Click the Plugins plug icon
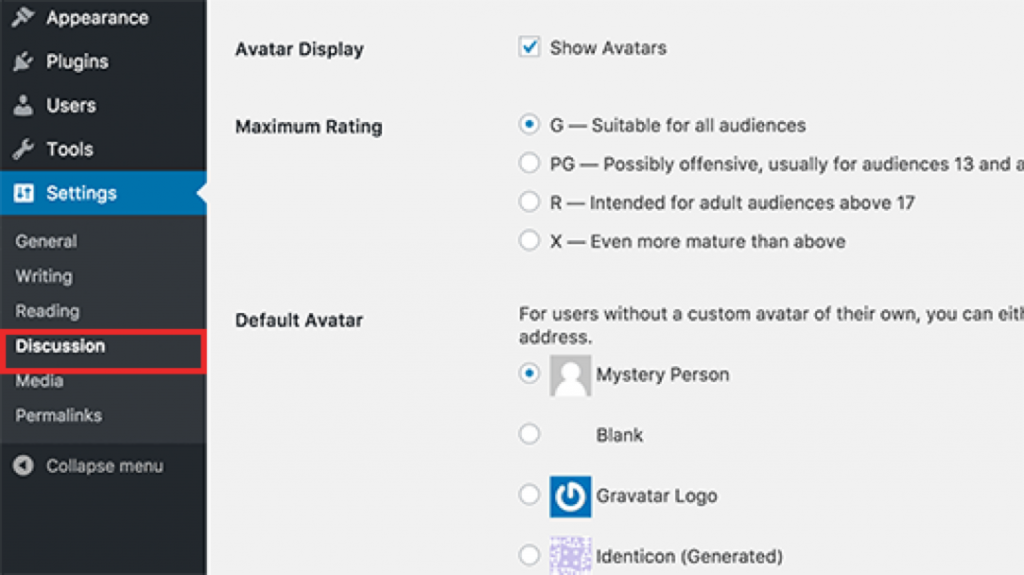This screenshot has height=575, width=1024. coord(23,61)
